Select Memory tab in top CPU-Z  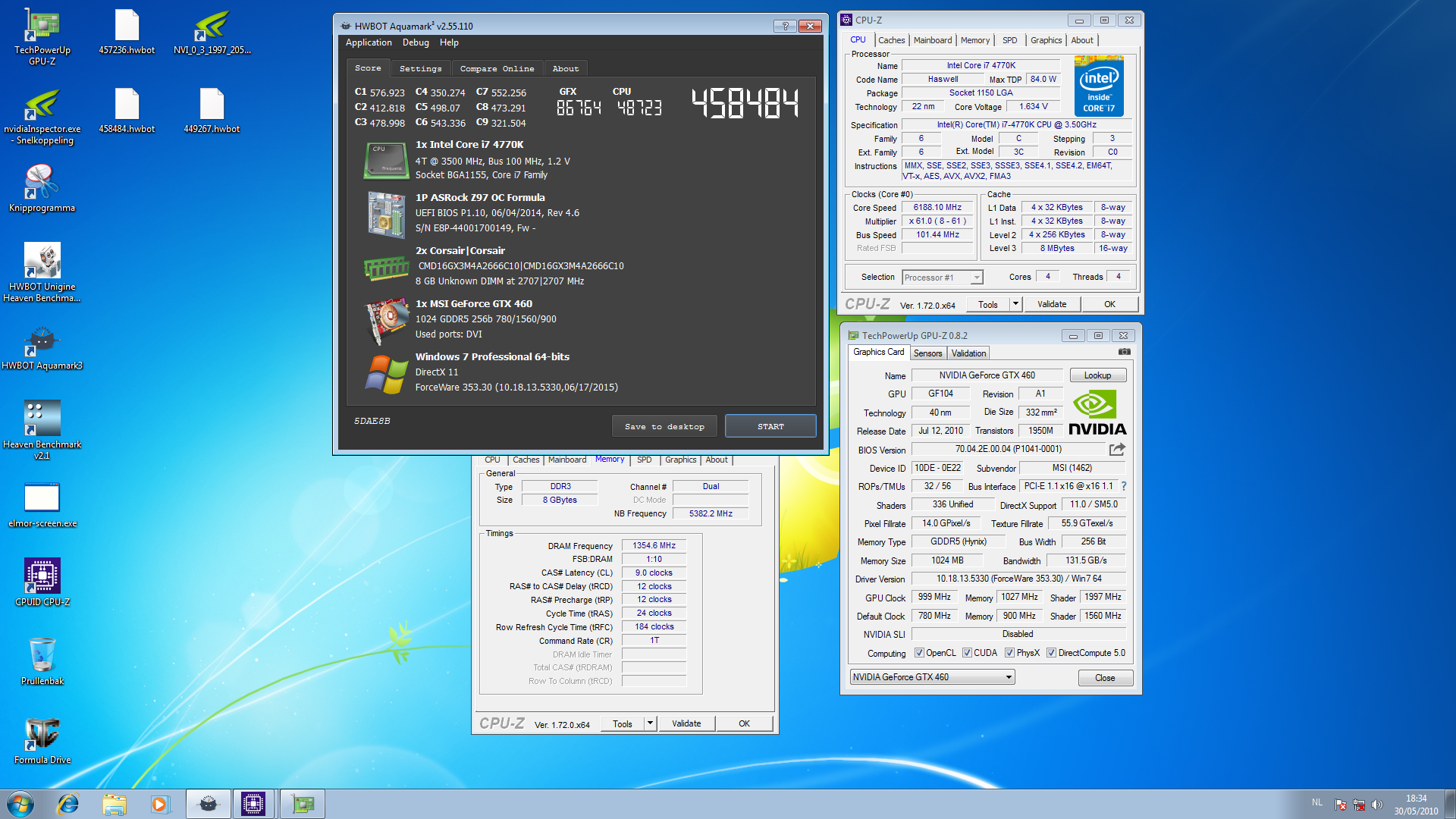pos(974,40)
